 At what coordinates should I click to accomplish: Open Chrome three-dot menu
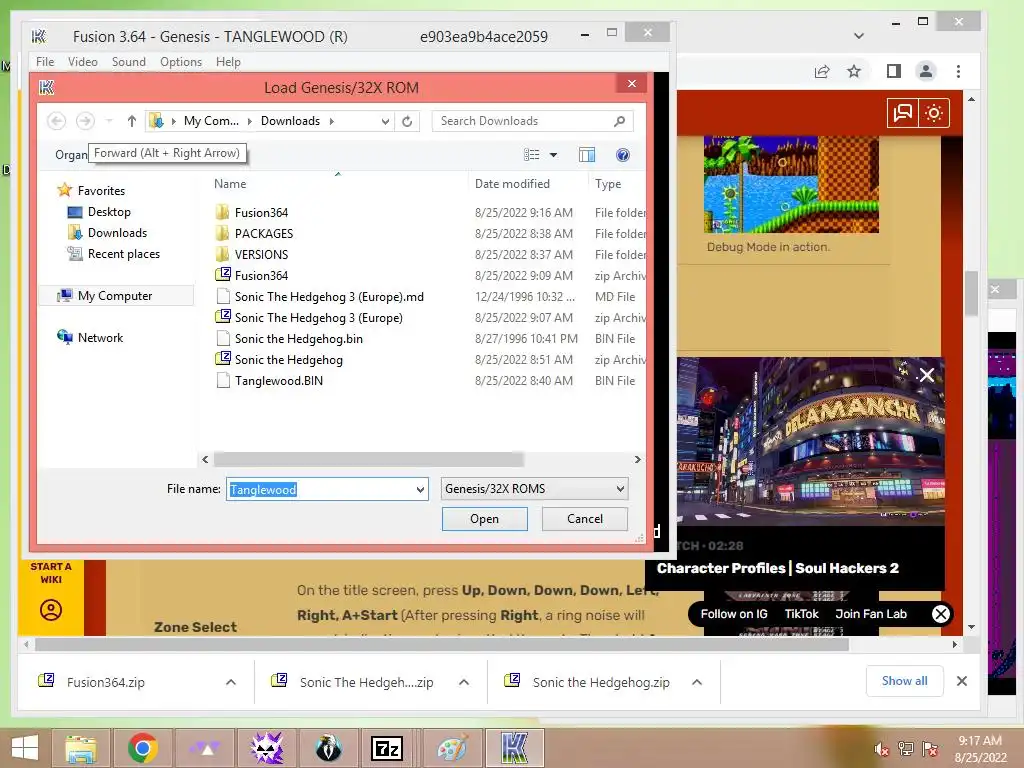(x=958, y=71)
